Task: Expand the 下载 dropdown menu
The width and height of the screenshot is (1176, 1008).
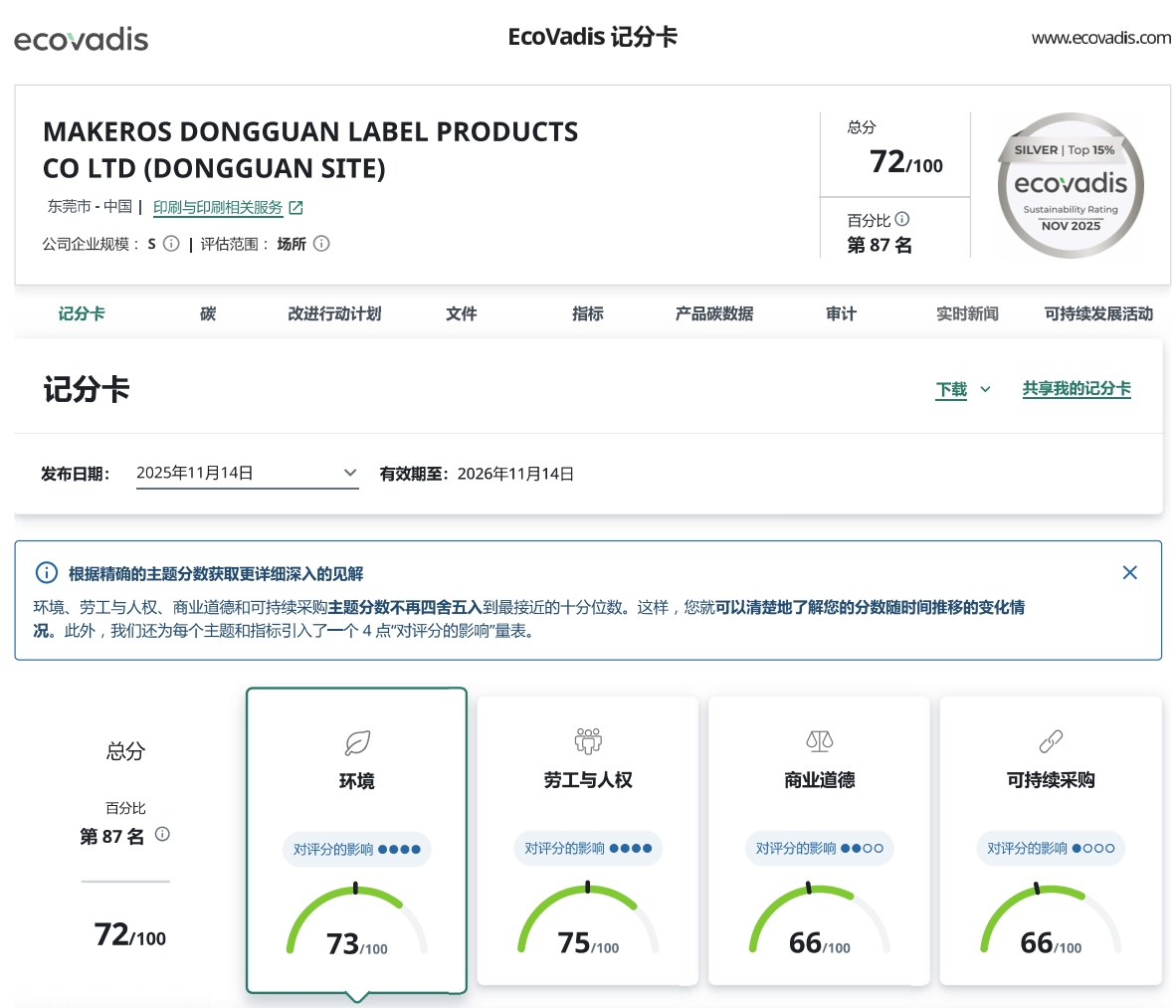Action: point(963,389)
